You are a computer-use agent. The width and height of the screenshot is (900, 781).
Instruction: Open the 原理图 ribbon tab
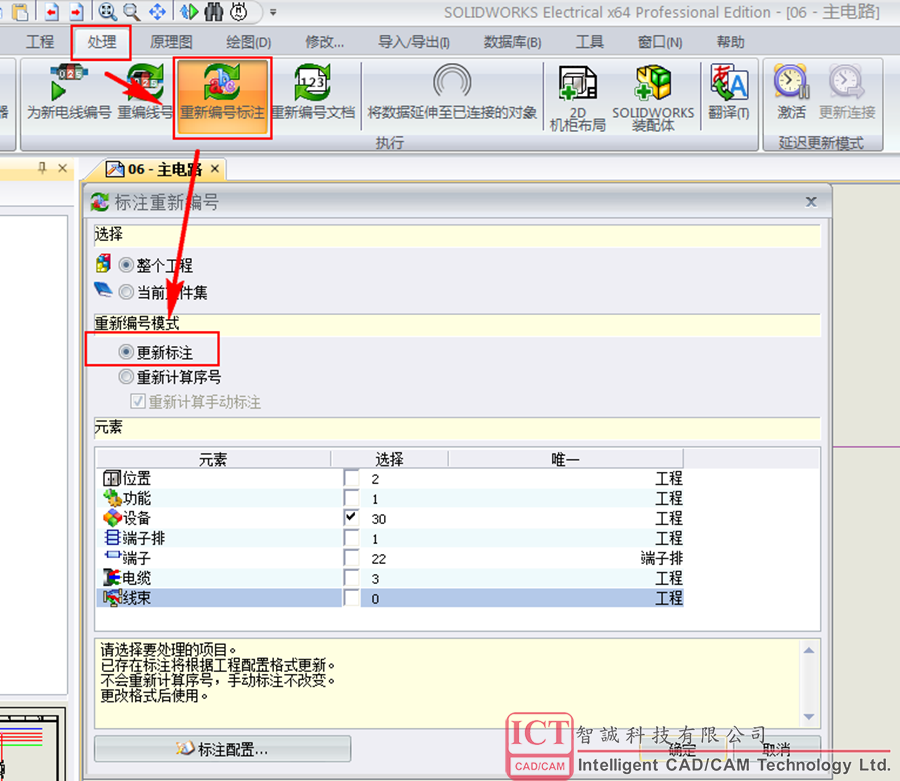click(171, 42)
